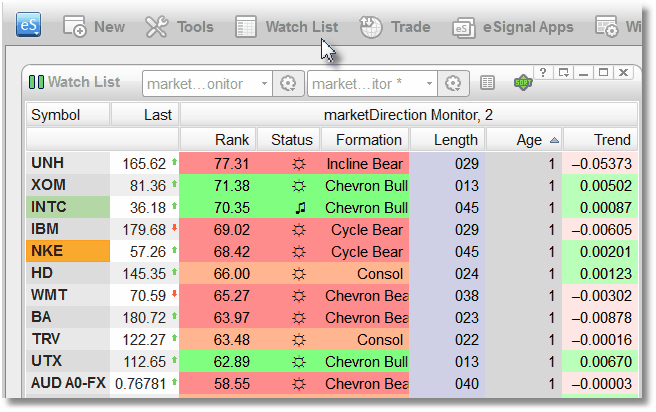
Task: Sort by the Formation column header
Action: point(365,140)
